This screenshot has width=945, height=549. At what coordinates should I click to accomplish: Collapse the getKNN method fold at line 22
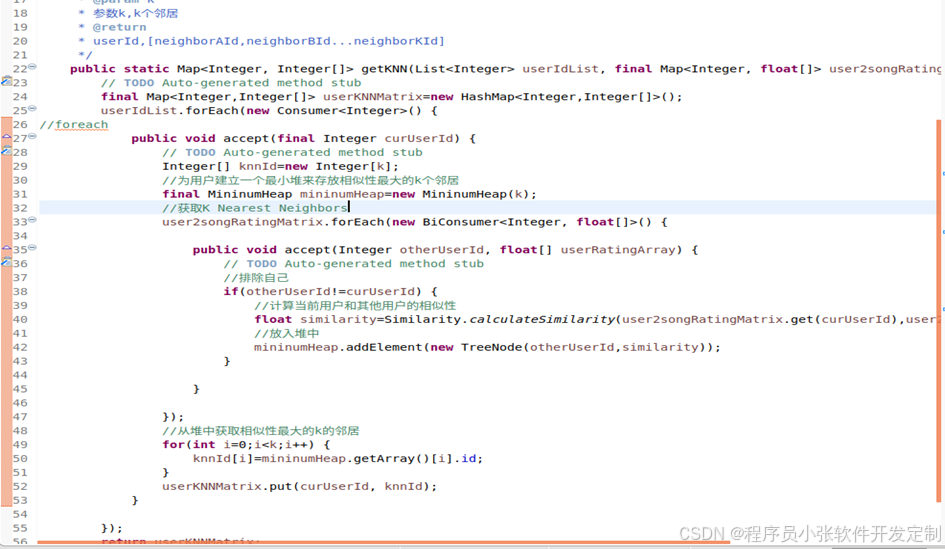33,67
